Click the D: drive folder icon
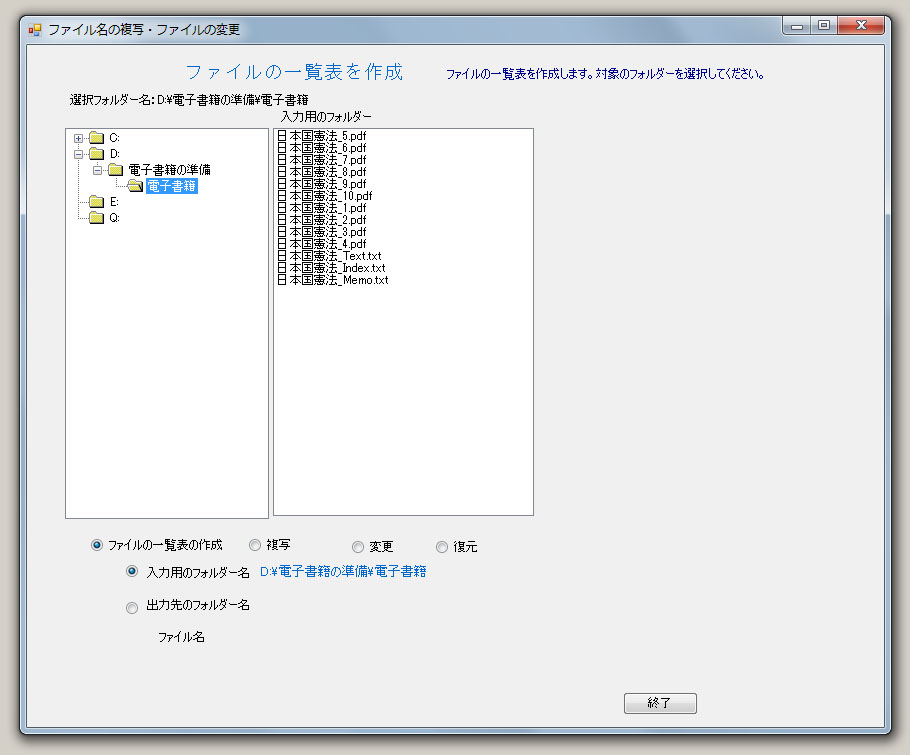 click(x=96, y=154)
